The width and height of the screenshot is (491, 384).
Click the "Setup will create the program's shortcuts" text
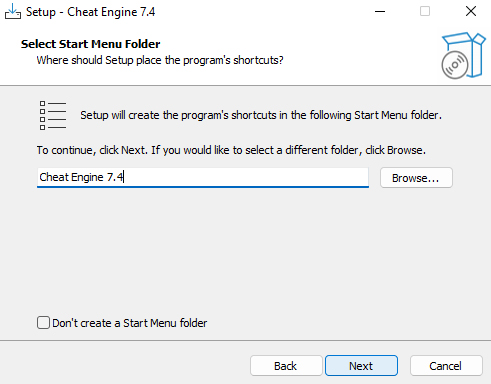point(261,115)
